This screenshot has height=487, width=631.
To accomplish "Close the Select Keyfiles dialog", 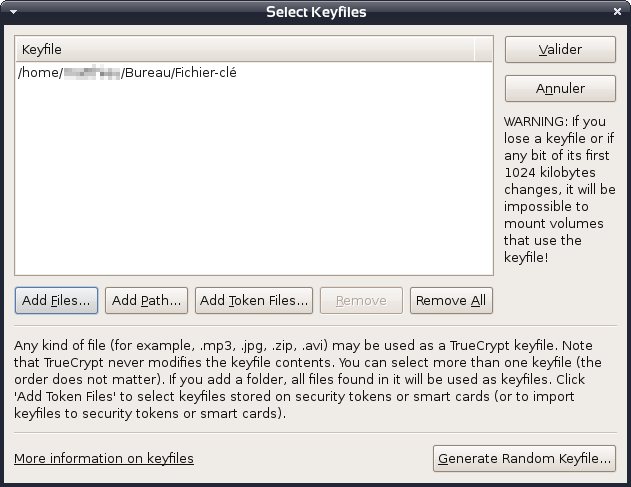I will tap(617, 12).
